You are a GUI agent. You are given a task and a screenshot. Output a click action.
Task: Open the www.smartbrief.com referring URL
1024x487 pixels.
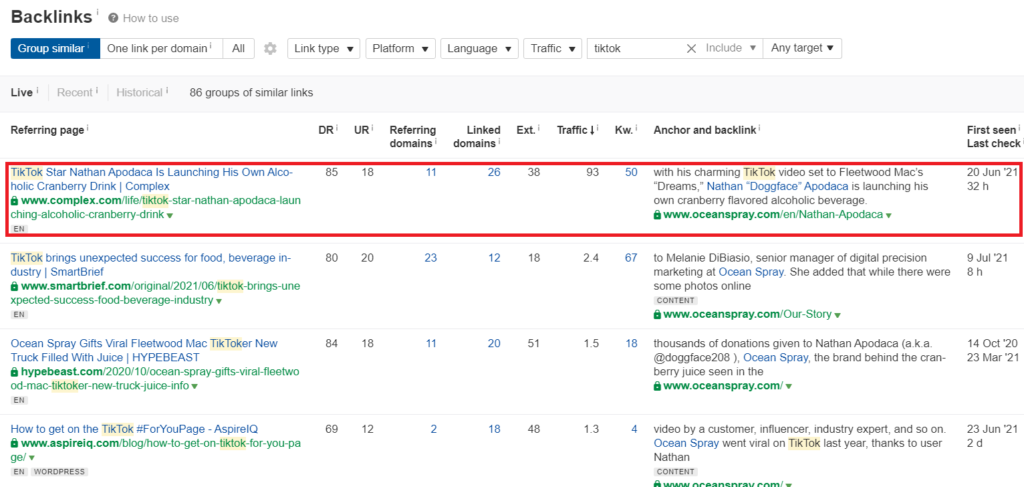(155, 293)
